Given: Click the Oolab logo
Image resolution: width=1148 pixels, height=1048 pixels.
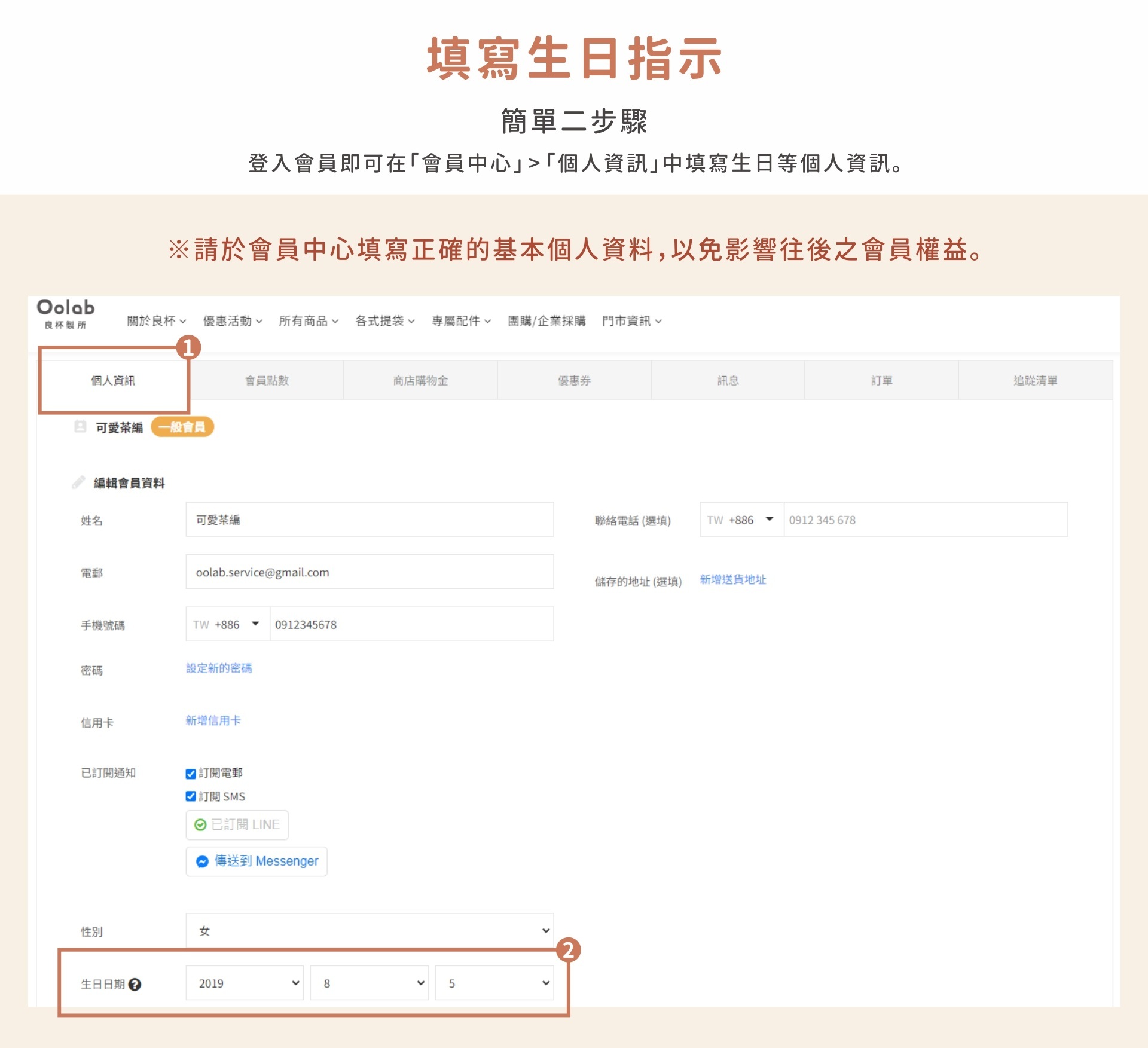Looking at the screenshot, I should [66, 313].
